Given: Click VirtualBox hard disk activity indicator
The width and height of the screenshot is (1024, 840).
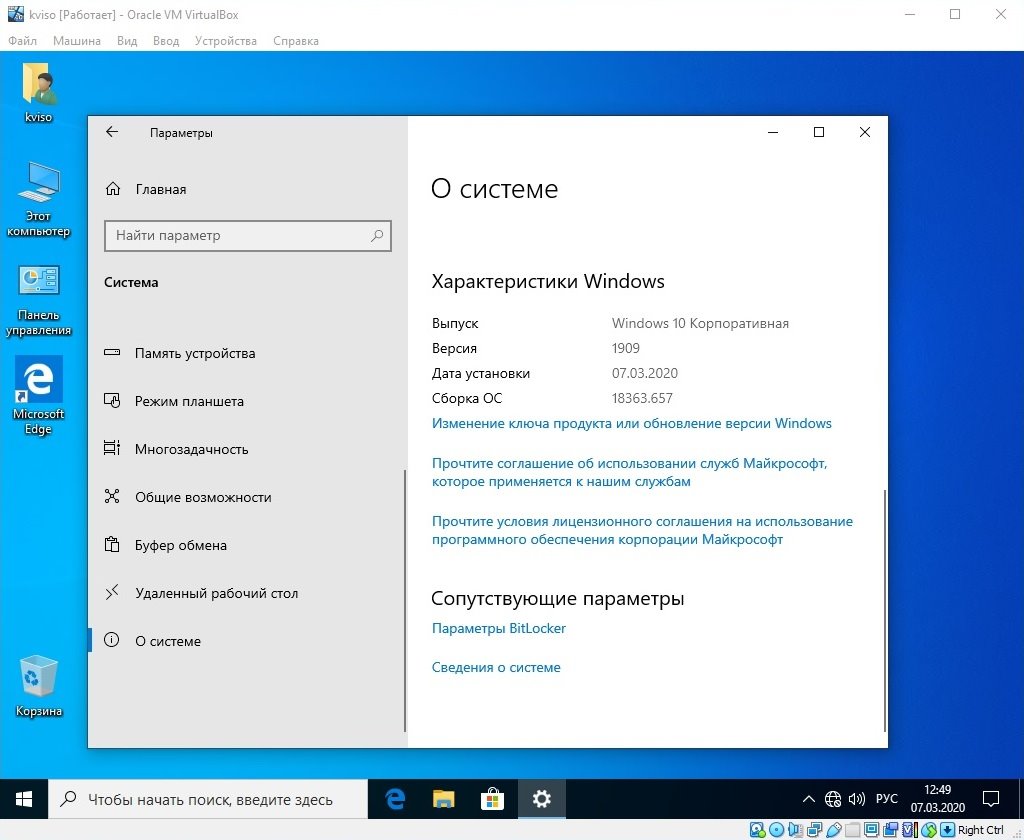Looking at the screenshot, I should (x=758, y=830).
